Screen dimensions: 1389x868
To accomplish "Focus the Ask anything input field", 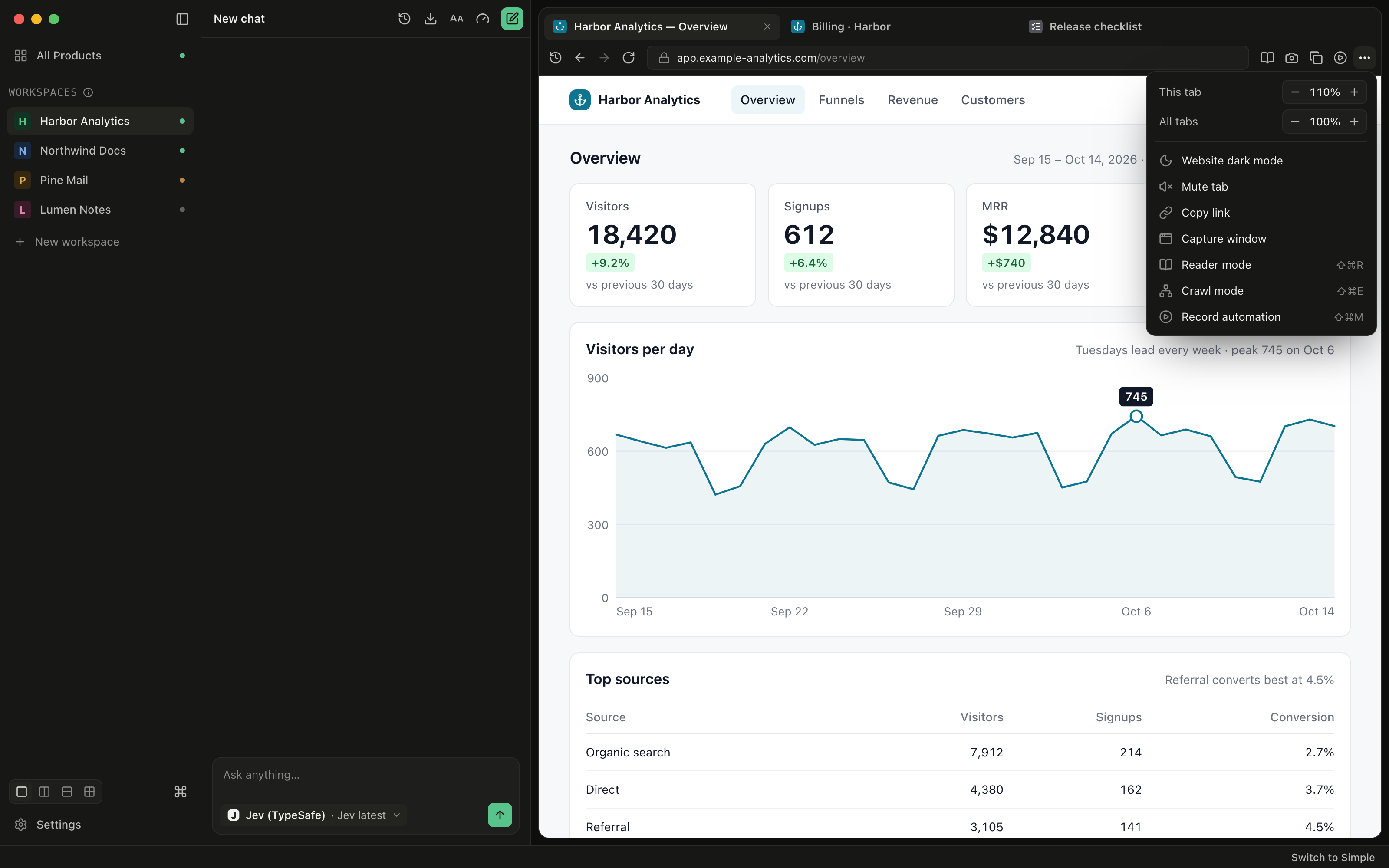I will tap(365, 775).
